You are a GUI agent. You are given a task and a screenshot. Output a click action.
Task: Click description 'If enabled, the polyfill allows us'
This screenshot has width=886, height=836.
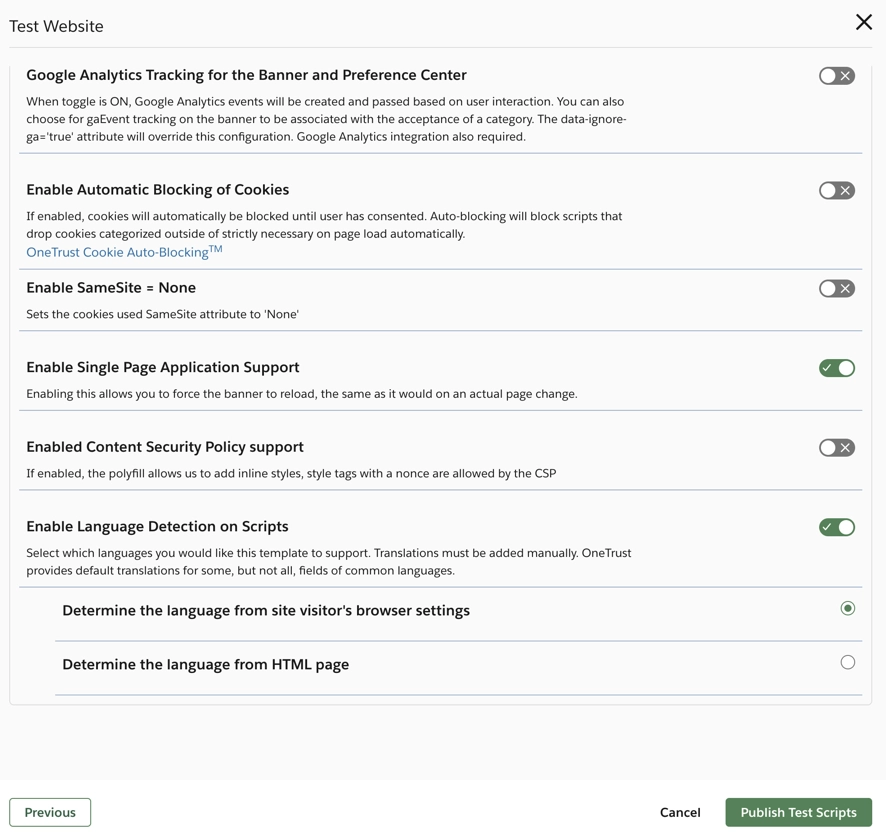pos(291,473)
